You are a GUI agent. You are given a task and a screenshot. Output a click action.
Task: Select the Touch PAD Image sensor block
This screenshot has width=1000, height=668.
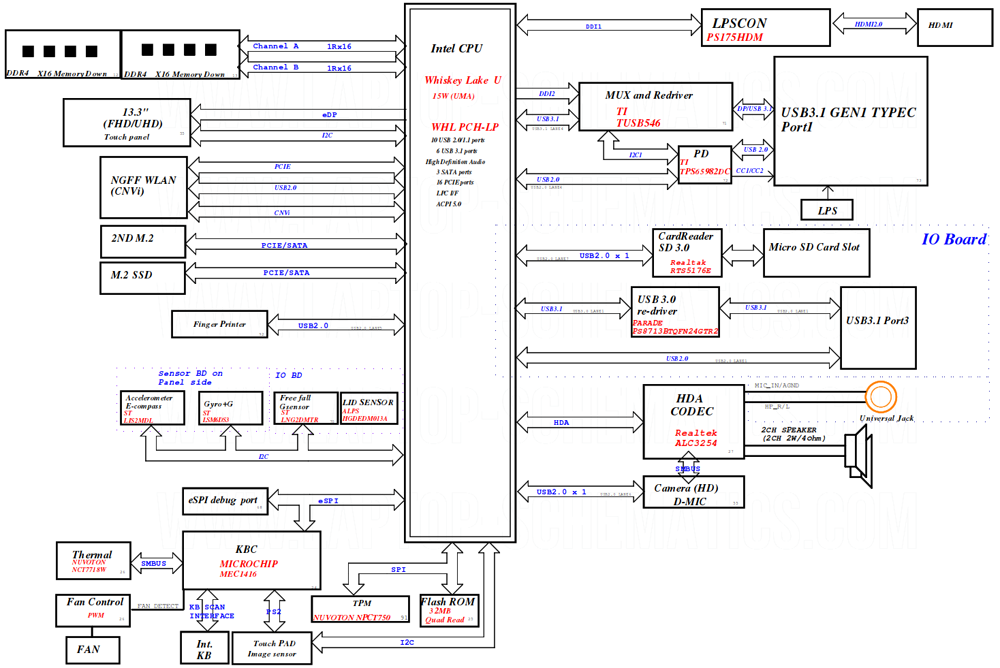click(x=272, y=649)
